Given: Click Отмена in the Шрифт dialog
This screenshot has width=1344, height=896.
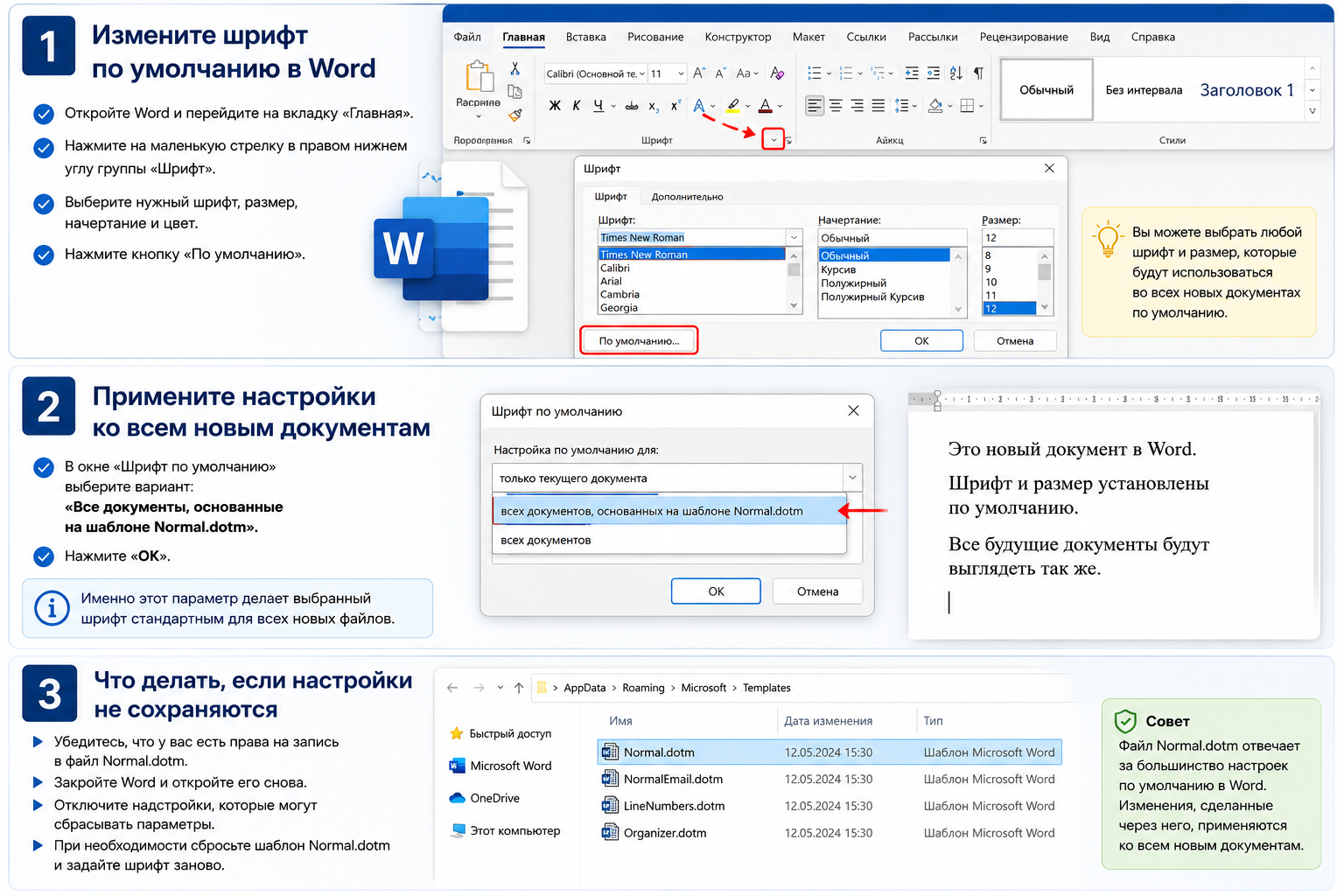Looking at the screenshot, I should 1015,340.
